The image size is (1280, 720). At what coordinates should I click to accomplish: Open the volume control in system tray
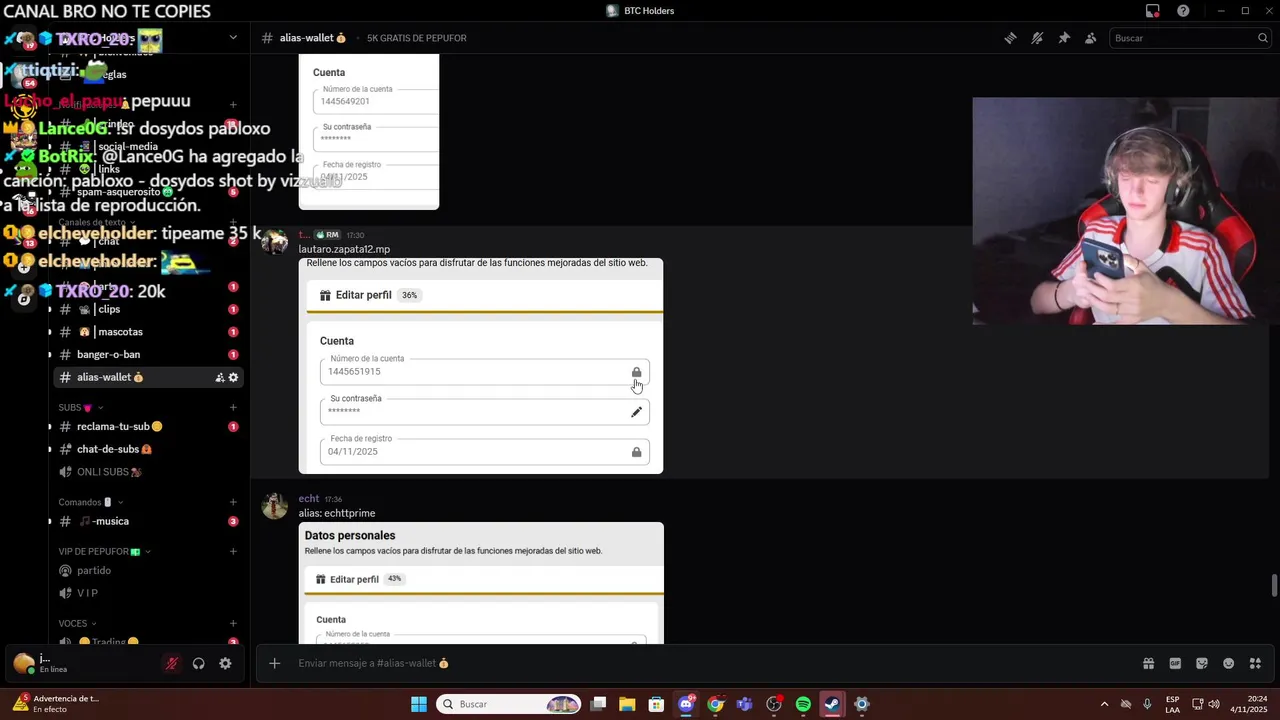click(1216, 704)
